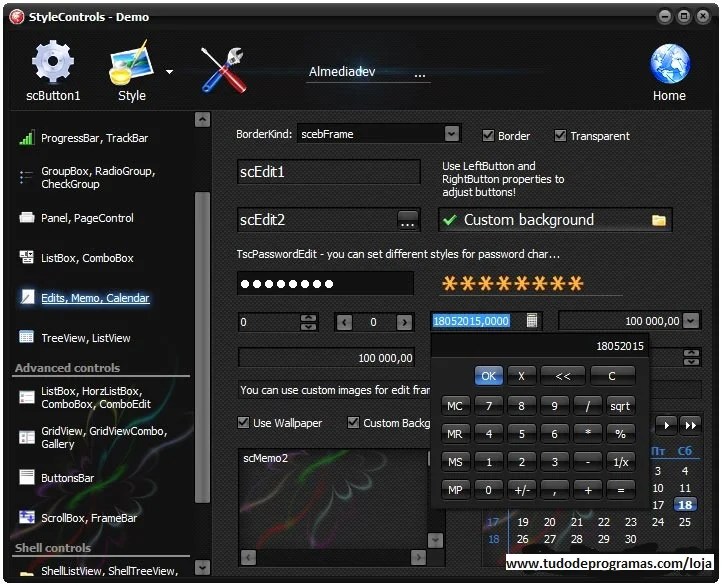Open GroupBox, RadioGroup, CheckGroup page
Viewport: 722px width, 586px height.
pyautogui.click(x=98, y=177)
